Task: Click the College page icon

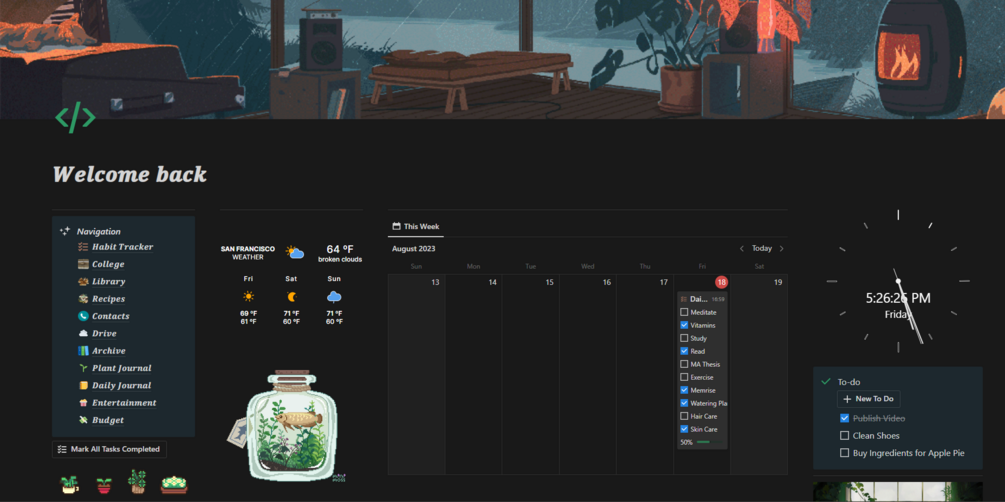Action: point(83,264)
